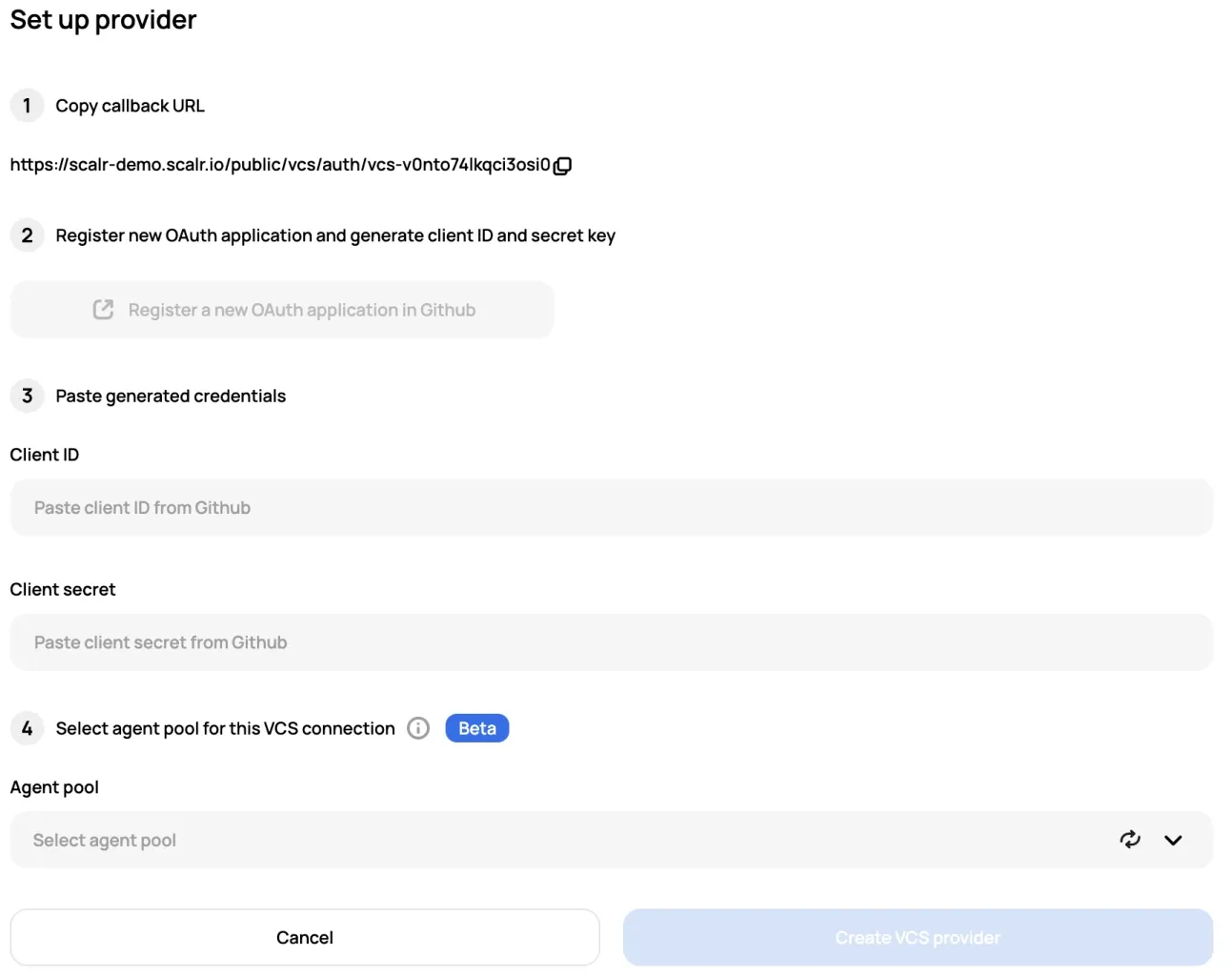The image size is (1232, 976).
Task: Click the external-link icon in the Register button
Action: [x=103, y=310]
